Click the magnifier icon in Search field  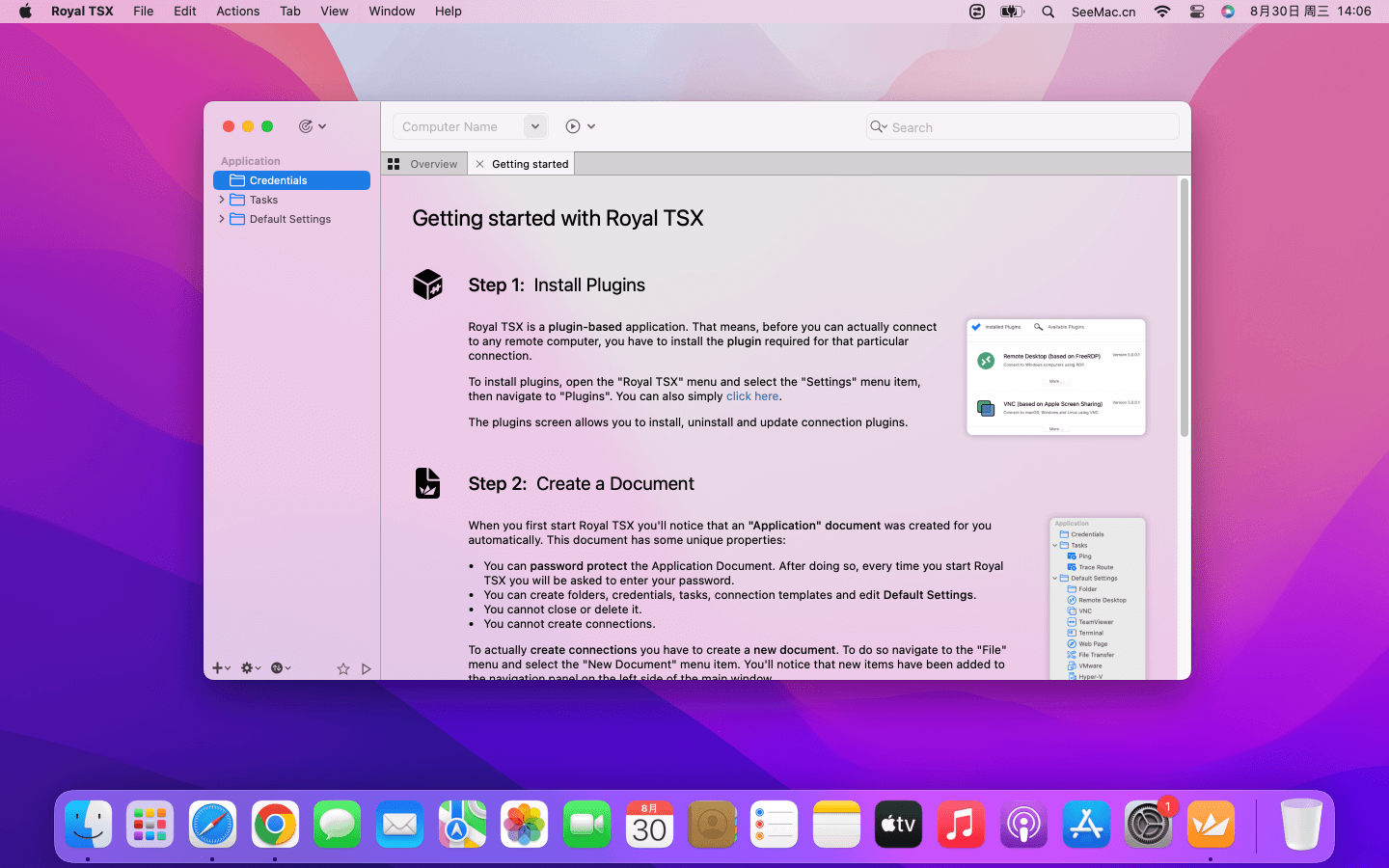[x=877, y=127]
